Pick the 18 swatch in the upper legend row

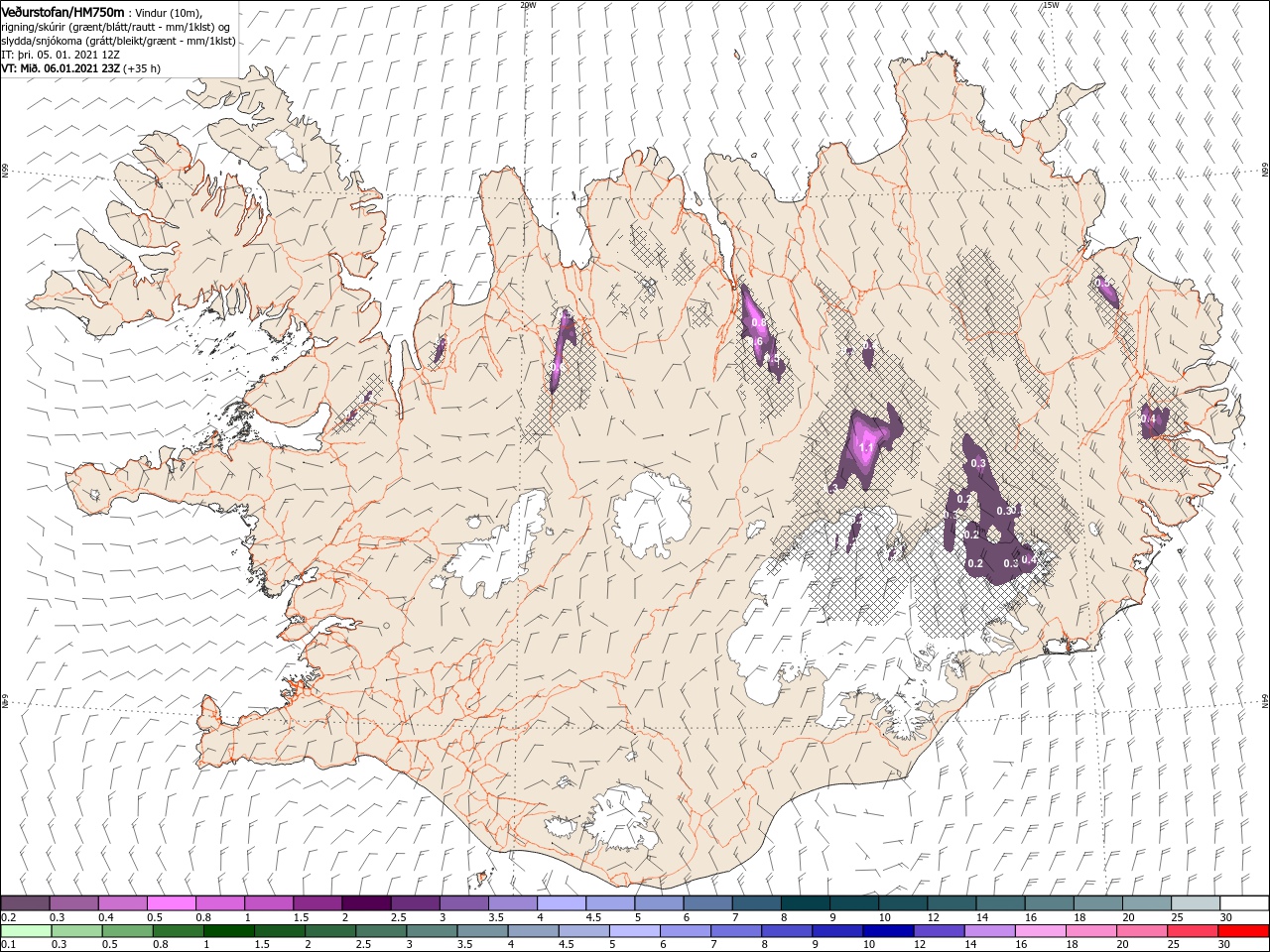(1097, 902)
